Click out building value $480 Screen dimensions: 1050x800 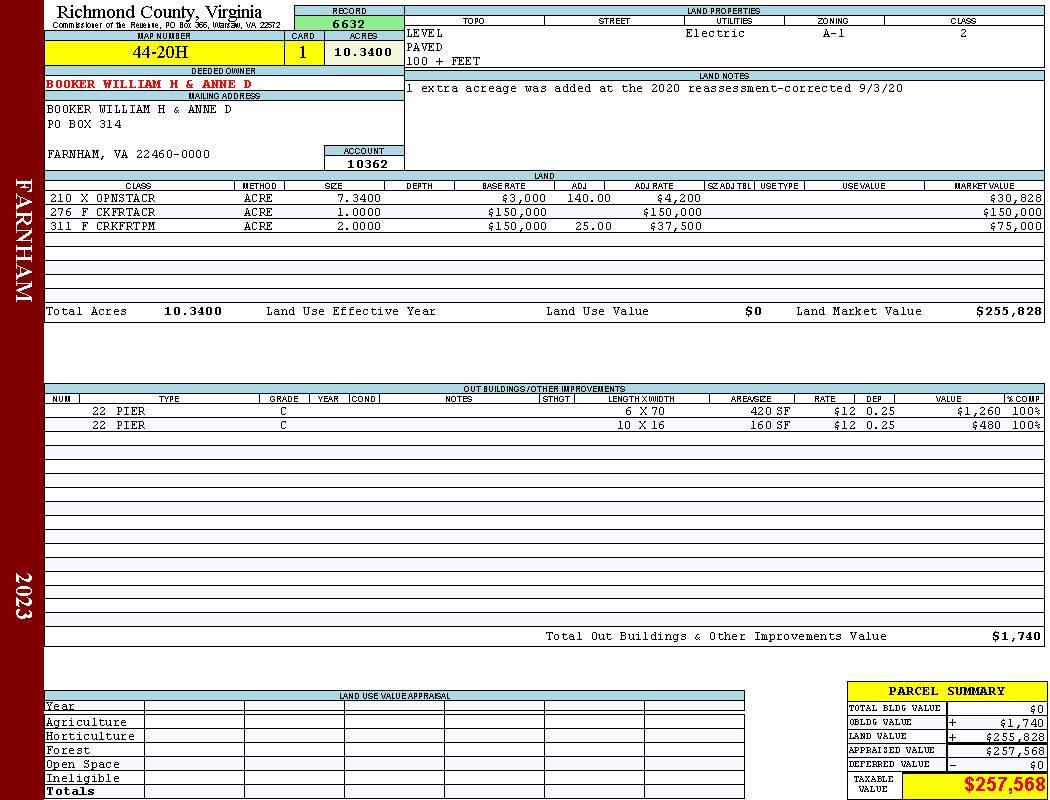pyautogui.click(x=986, y=425)
